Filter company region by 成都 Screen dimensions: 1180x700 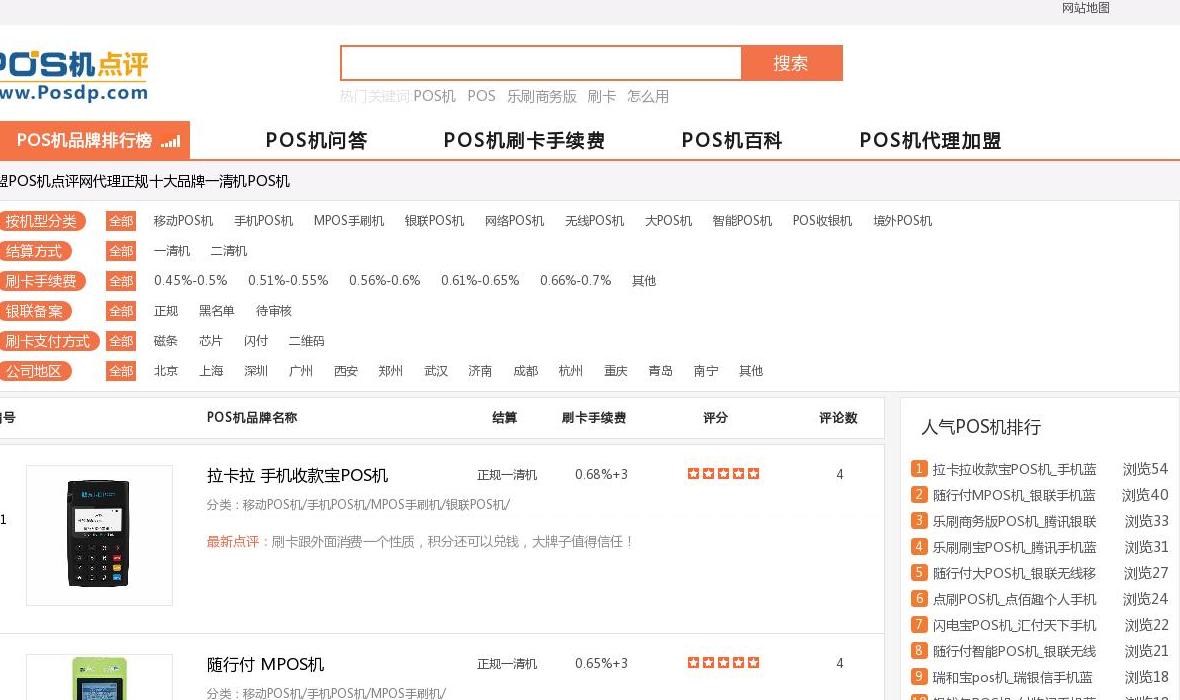click(x=525, y=371)
